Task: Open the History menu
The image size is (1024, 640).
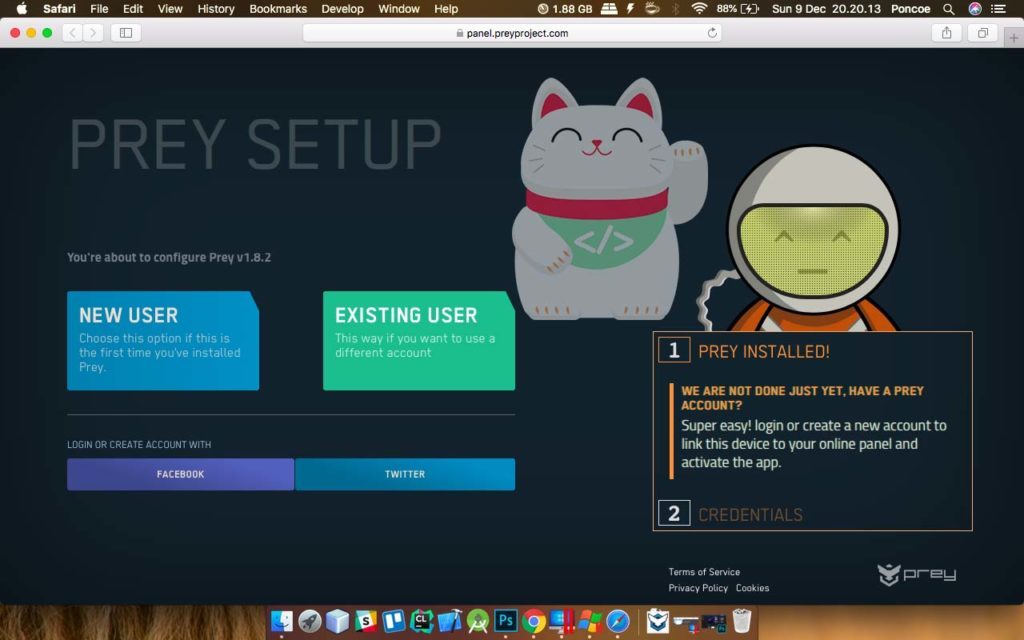Action: coord(216,8)
